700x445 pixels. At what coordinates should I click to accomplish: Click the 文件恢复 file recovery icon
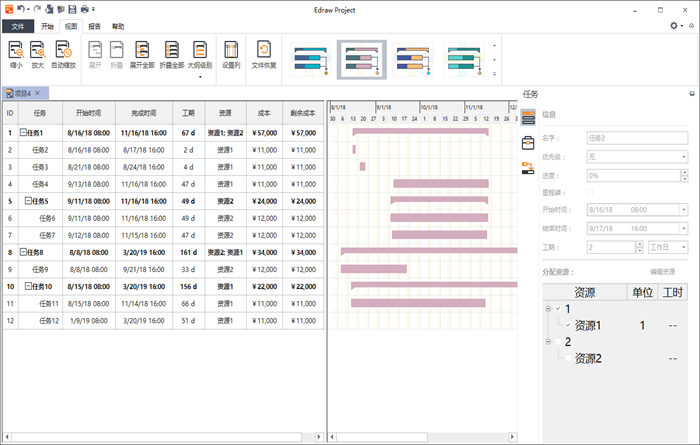263,50
